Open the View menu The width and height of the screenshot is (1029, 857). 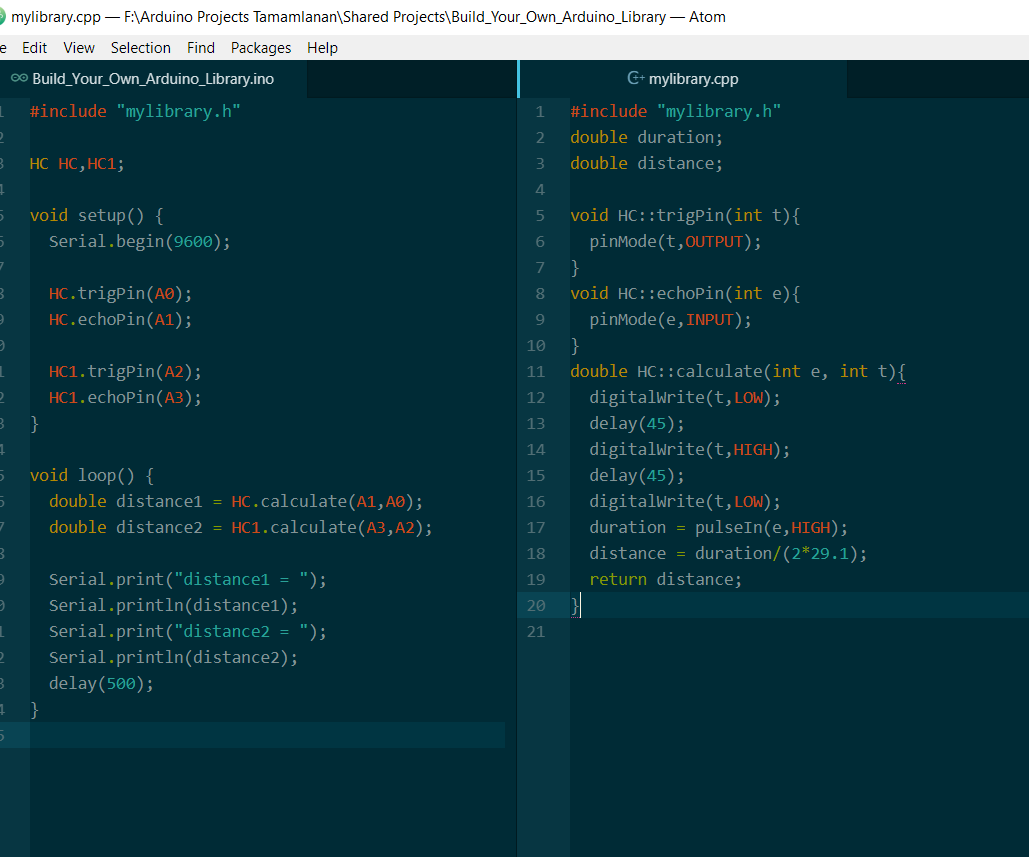point(79,48)
